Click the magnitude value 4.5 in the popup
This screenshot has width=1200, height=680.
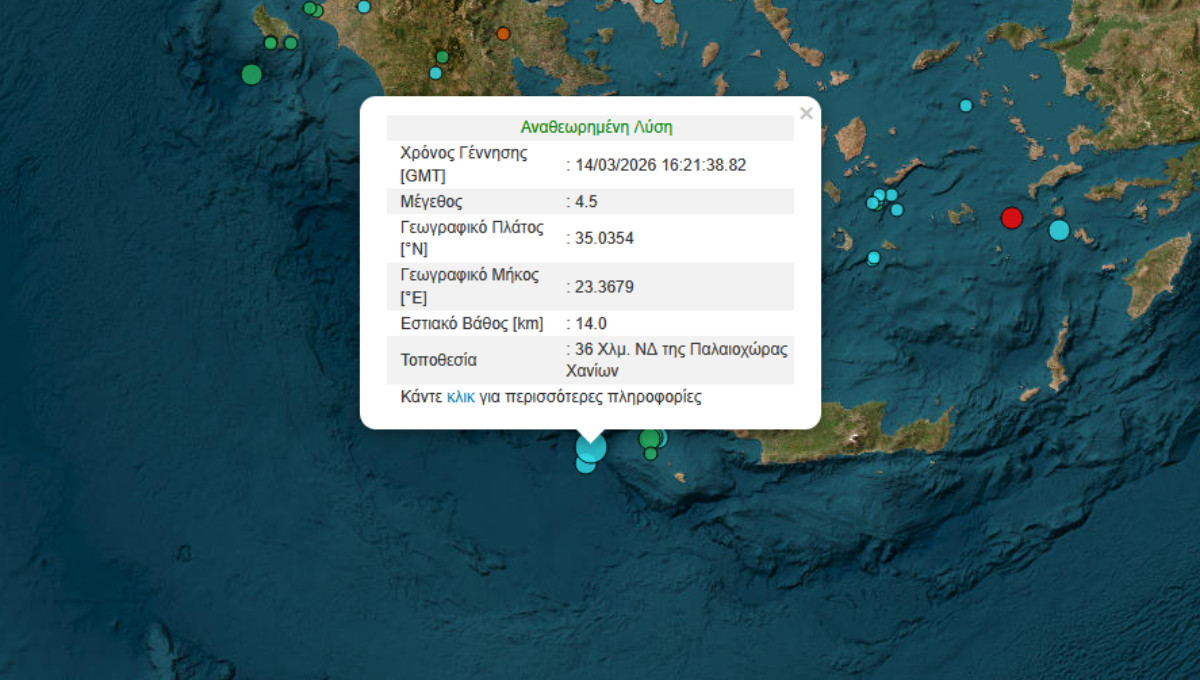coord(586,201)
